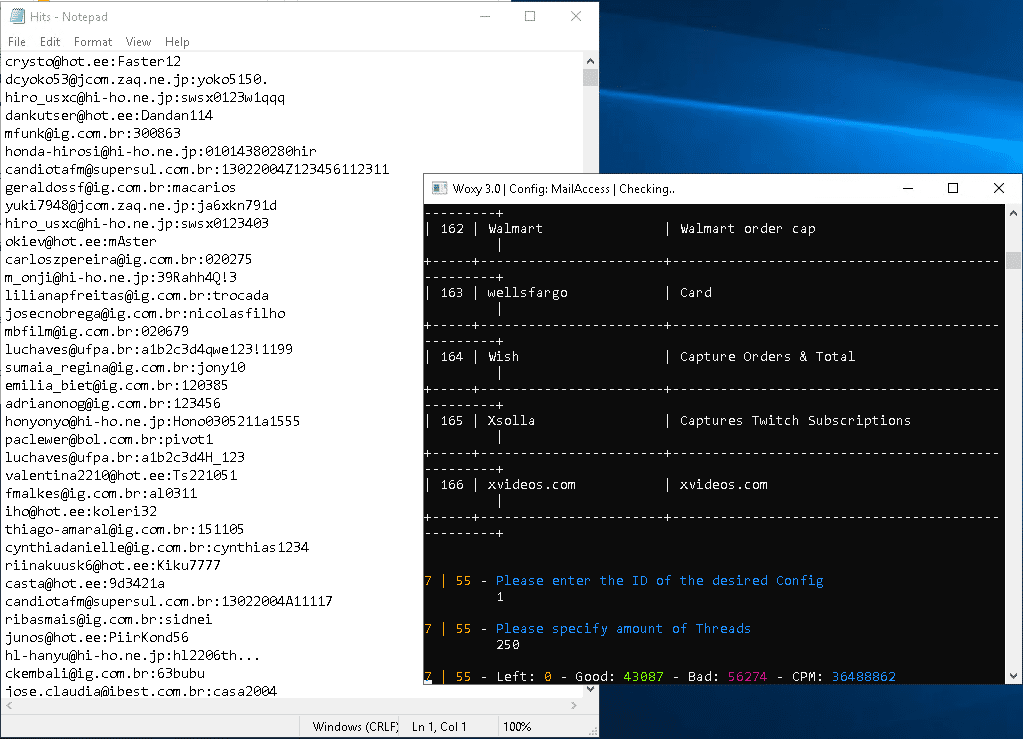Maximize the Hits Notepad window
This screenshot has height=739, width=1023.
[530, 17]
